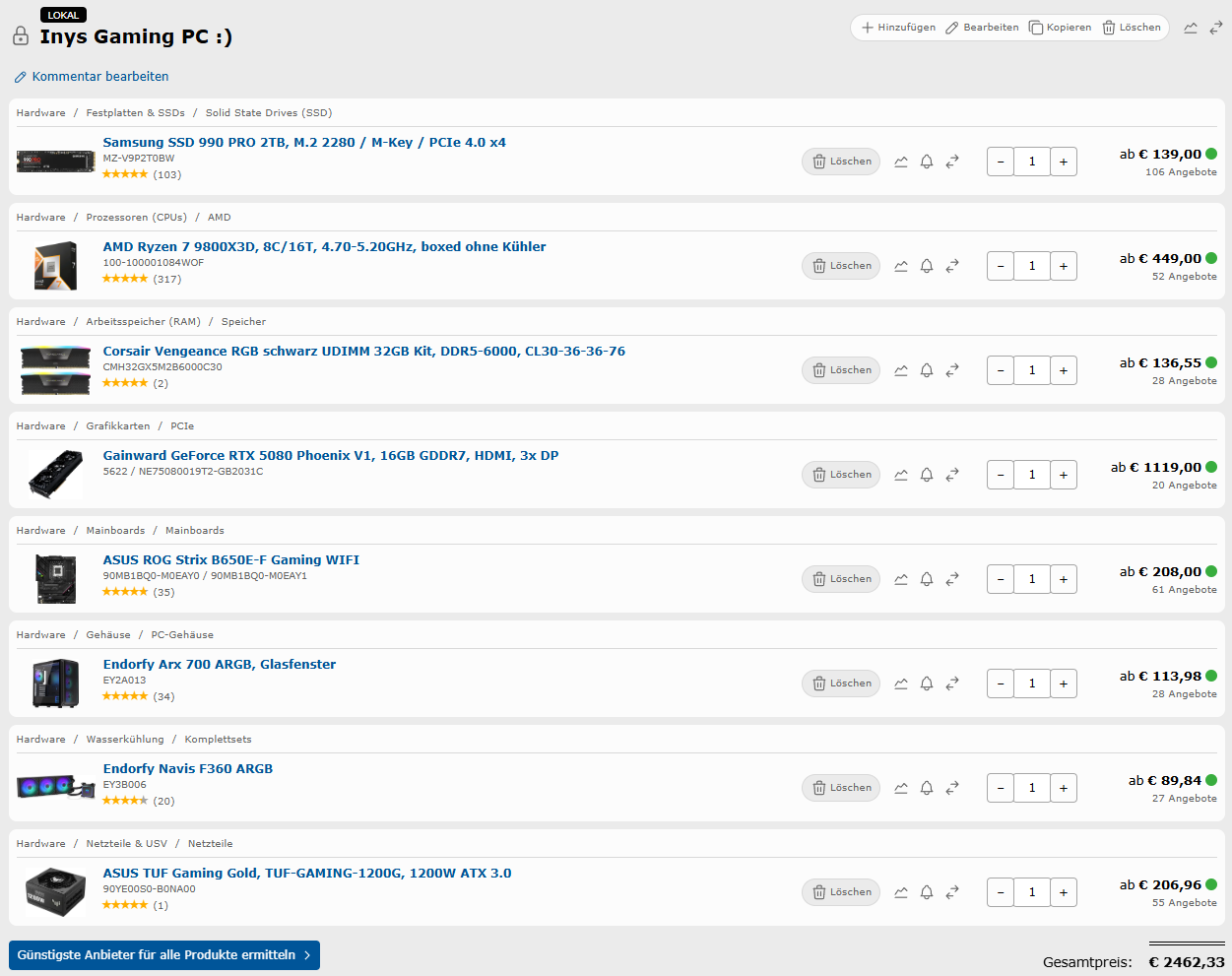
Task: Click Löschen in the top wishlist toolbar
Action: pyautogui.click(x=1132, y=28)
